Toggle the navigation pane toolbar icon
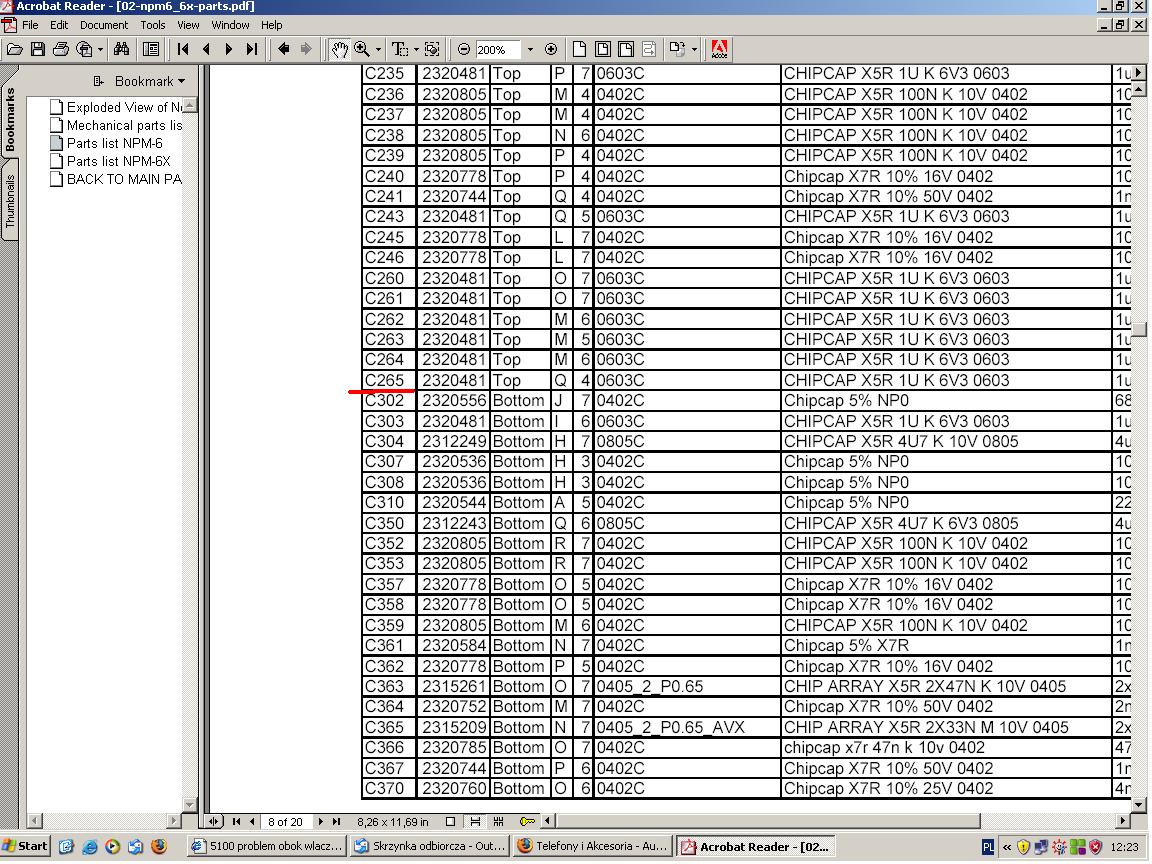Viewport: 1152px width, 864px height. (x=151, y=49)
